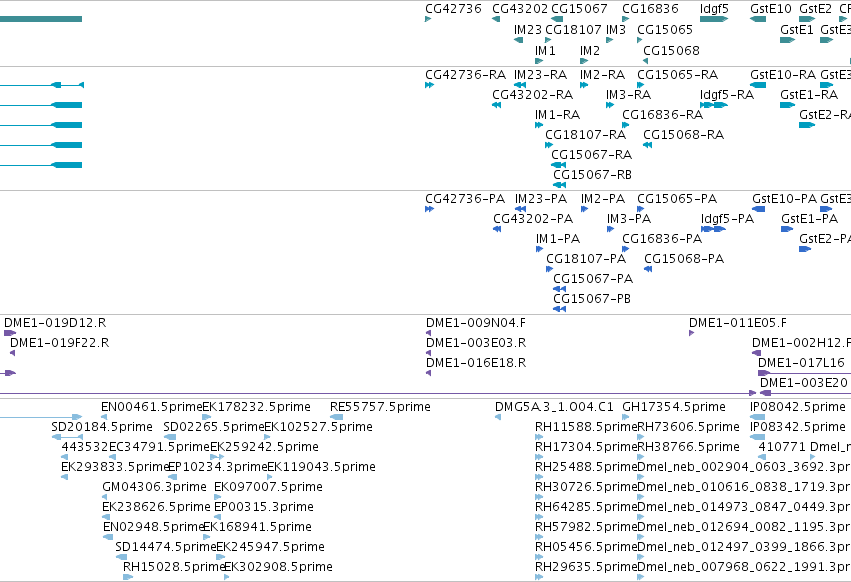This screenshot has height=582, width=851.
Task: Click the CG15065-PA protein label
Action: click(677, 199)
